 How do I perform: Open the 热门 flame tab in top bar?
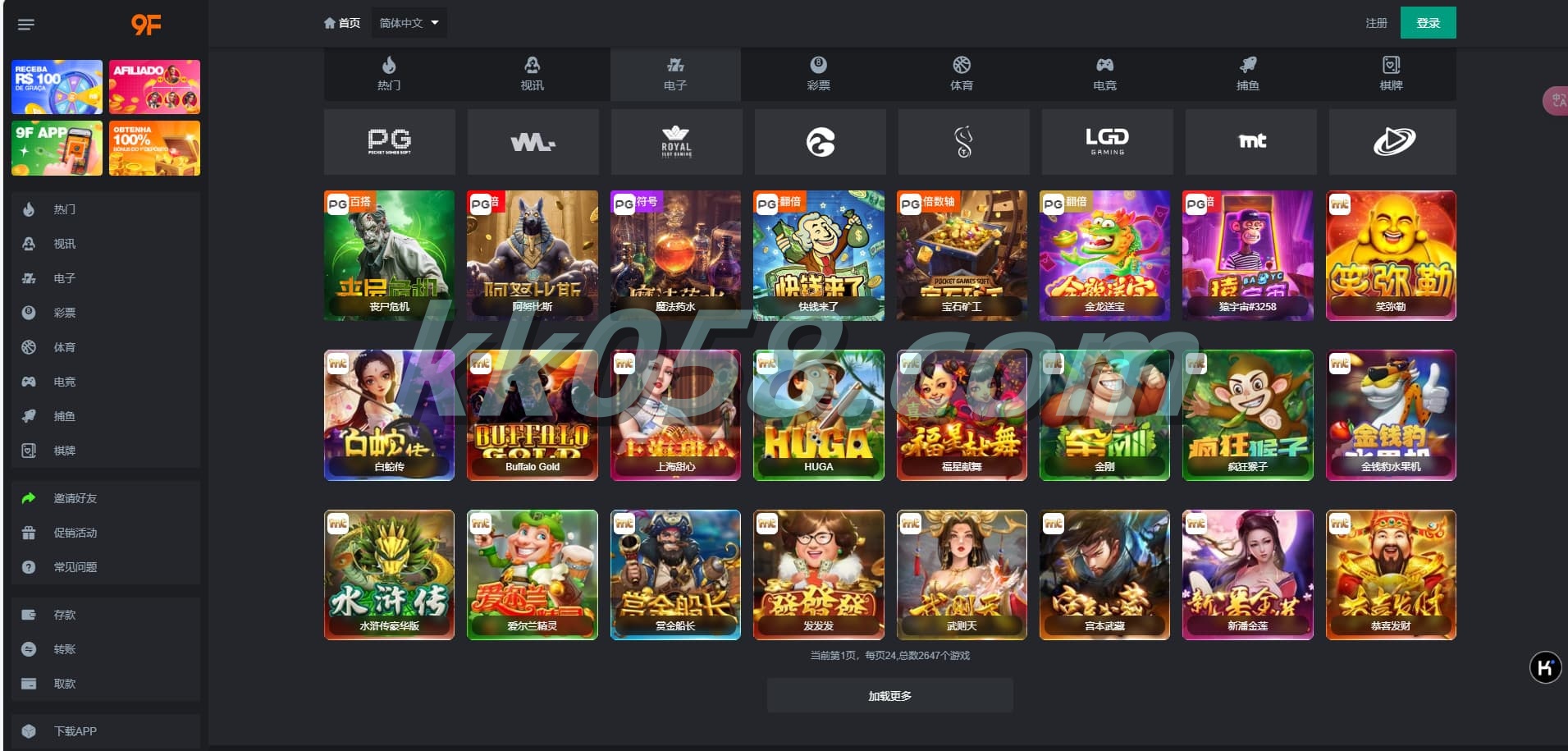point(389,74)
